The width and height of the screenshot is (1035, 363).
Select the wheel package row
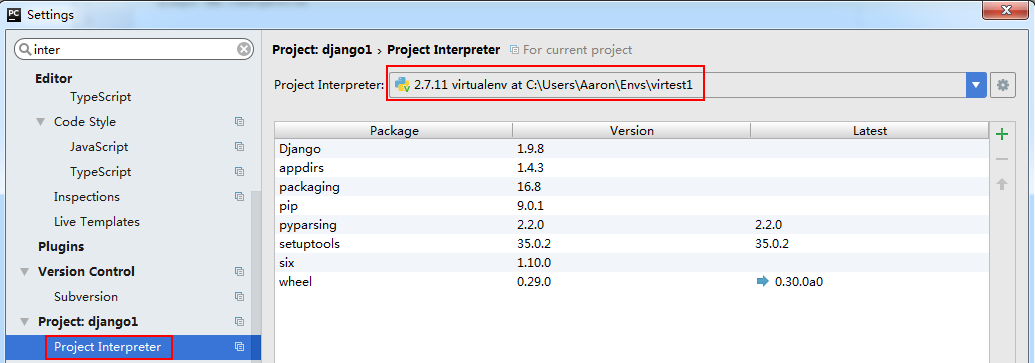[x=631, y=282]
